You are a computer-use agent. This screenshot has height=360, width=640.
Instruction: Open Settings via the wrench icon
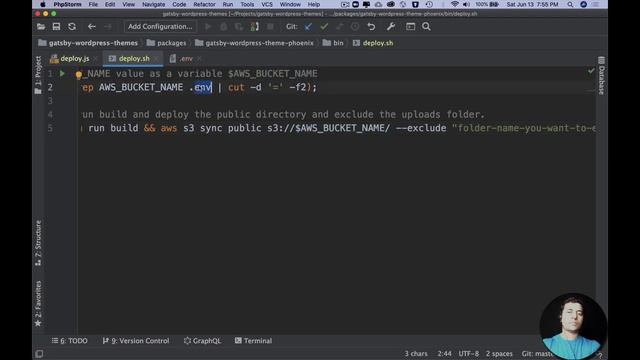click(391, 27)
